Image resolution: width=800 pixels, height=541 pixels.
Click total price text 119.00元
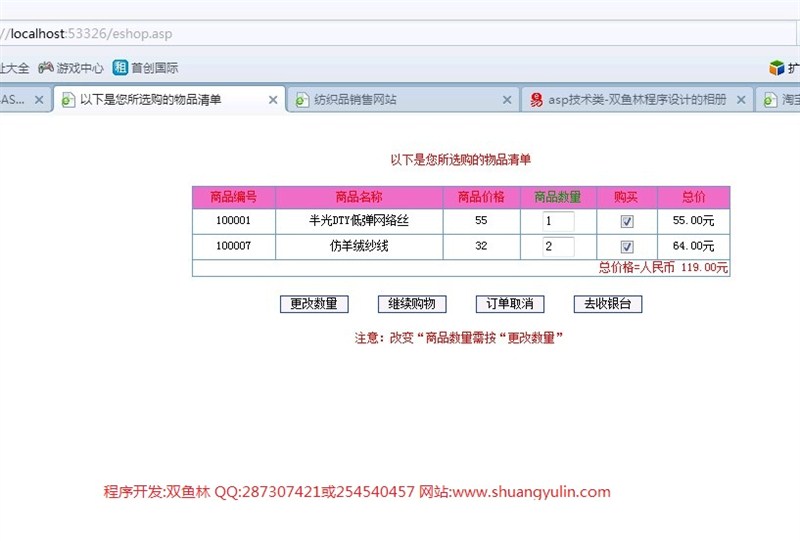pos(704,267)
